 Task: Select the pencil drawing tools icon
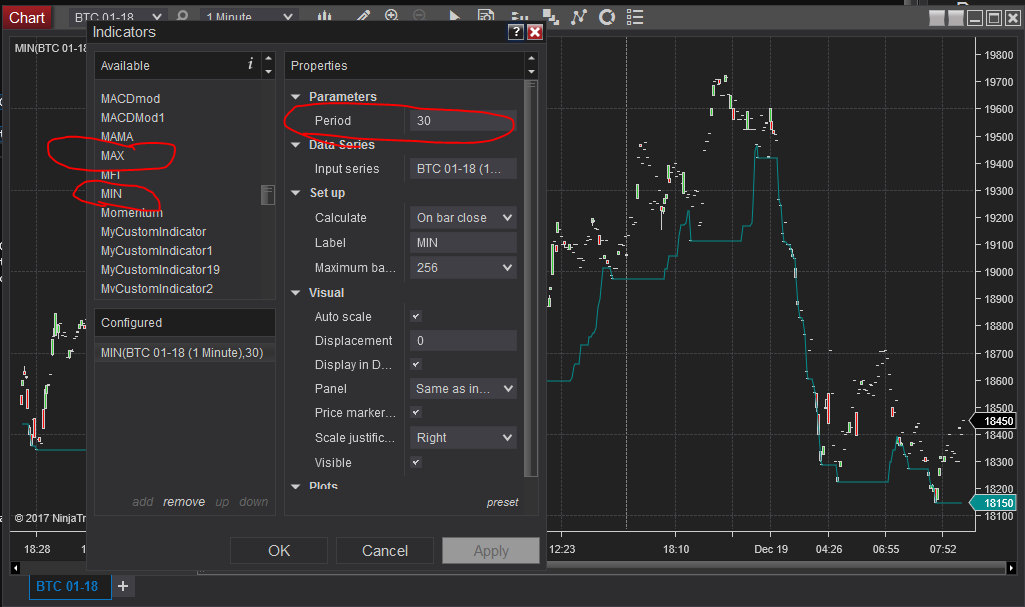click(x=362, y=17)
